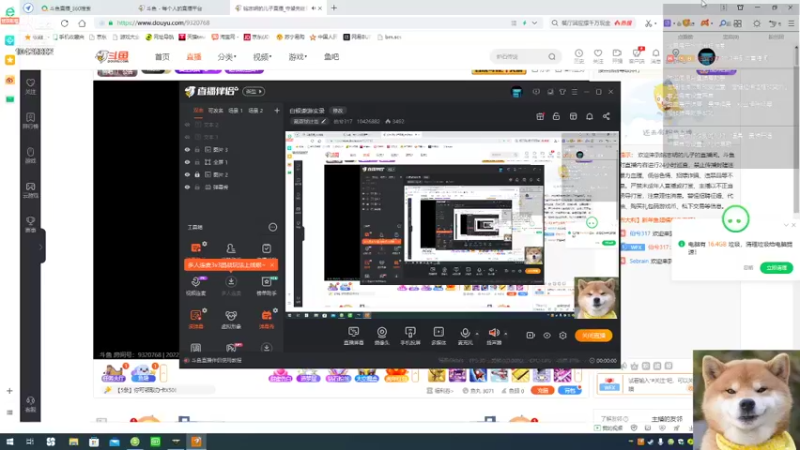Click the record video icon beside preview eye
The height and width of the screenshot is (450, 800).
[531, 335]
